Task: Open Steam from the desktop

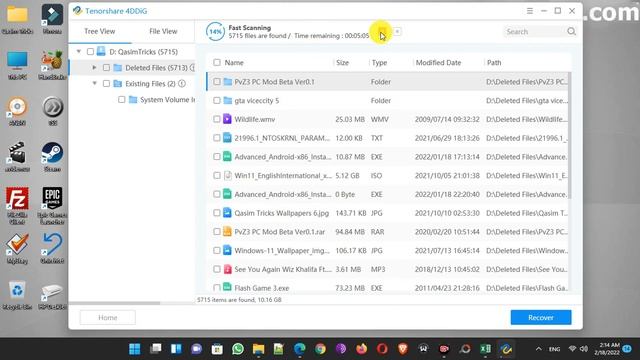Action: (52, 157)
